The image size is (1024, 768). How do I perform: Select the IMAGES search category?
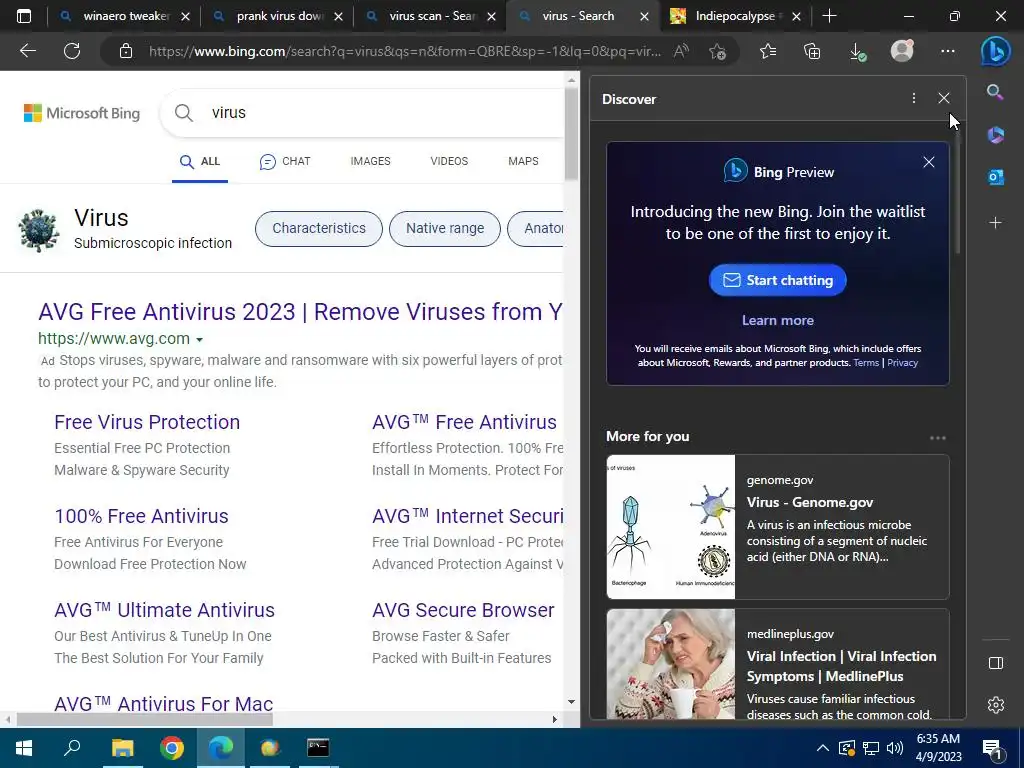(x=370, y=161)
